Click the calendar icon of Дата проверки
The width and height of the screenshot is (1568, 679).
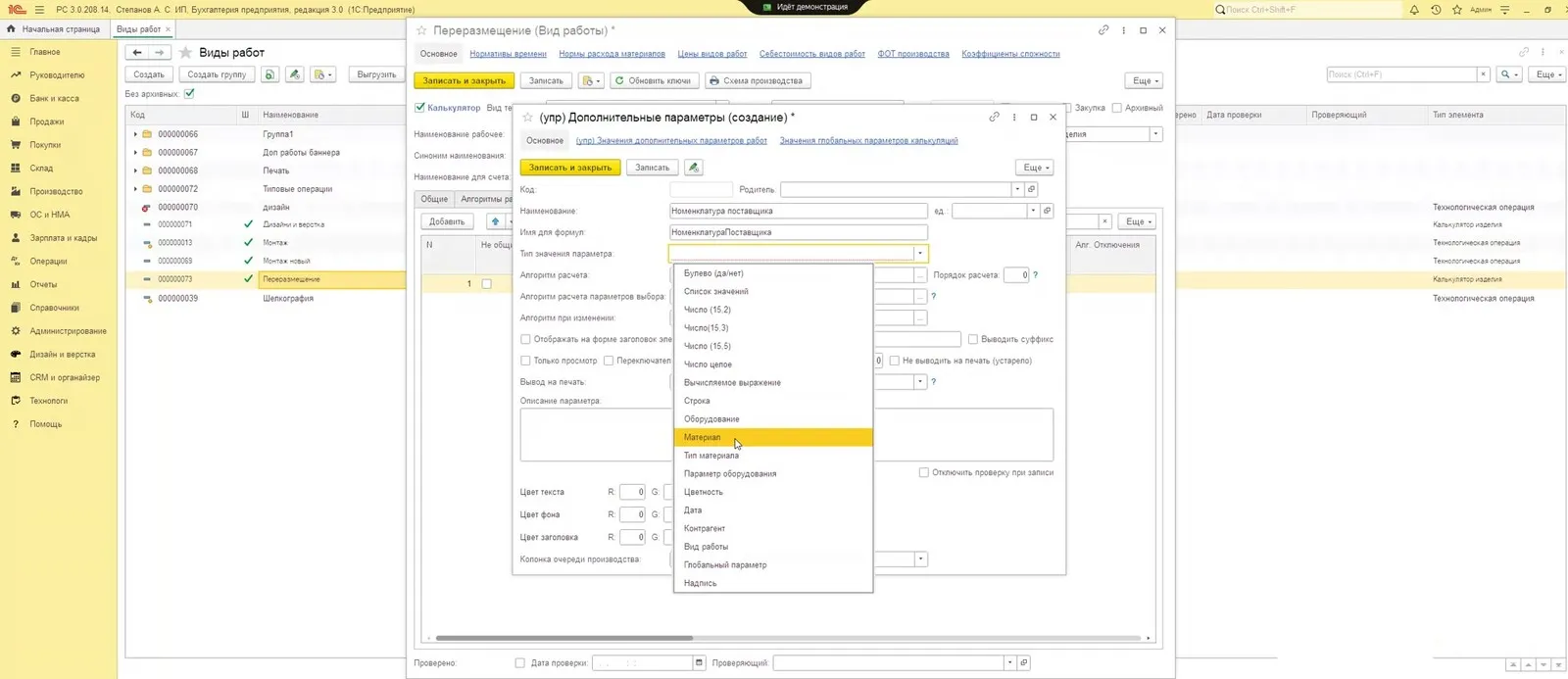pos(699,663)
